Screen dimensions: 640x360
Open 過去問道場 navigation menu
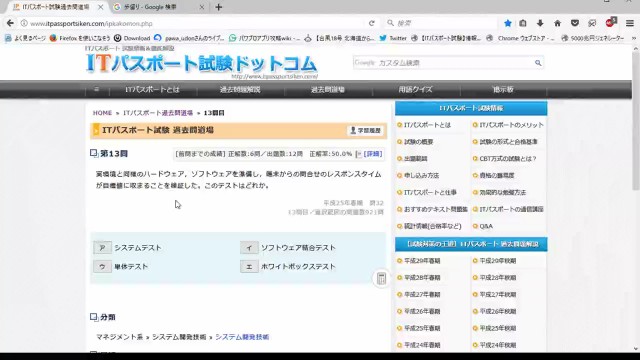[328, 89]
